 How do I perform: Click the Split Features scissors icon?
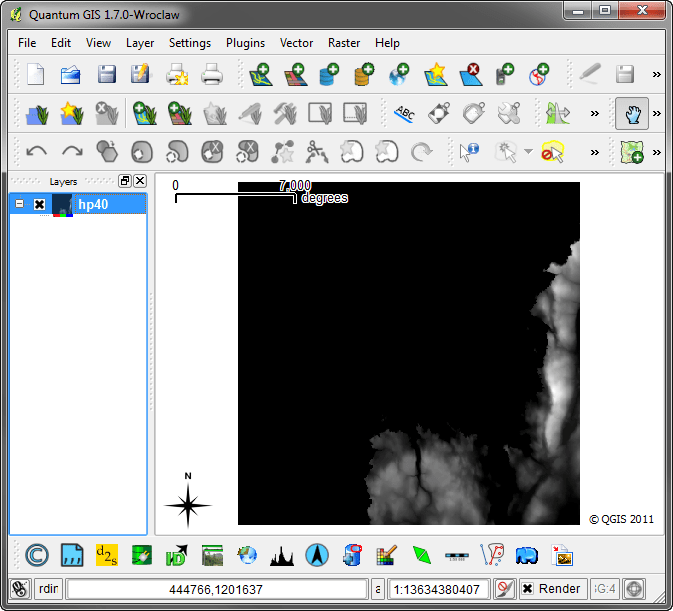(x=317, y=152)
